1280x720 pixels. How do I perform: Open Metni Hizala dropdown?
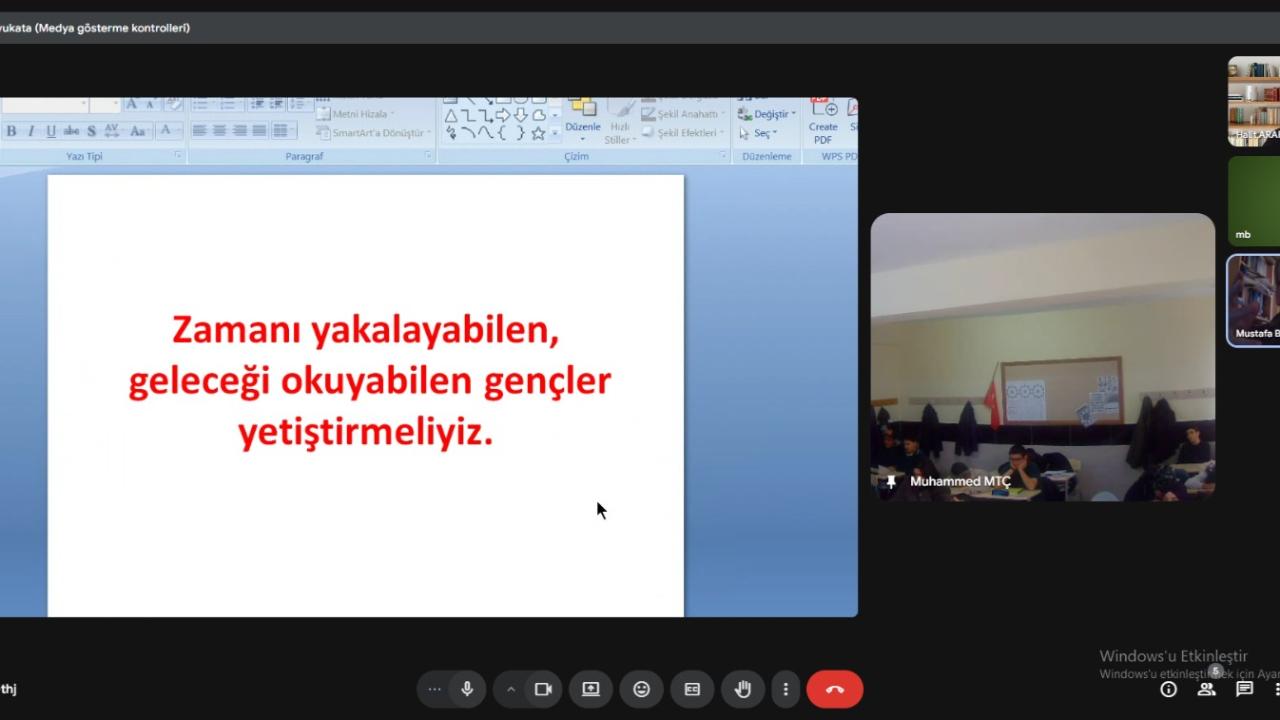(357, 114)
